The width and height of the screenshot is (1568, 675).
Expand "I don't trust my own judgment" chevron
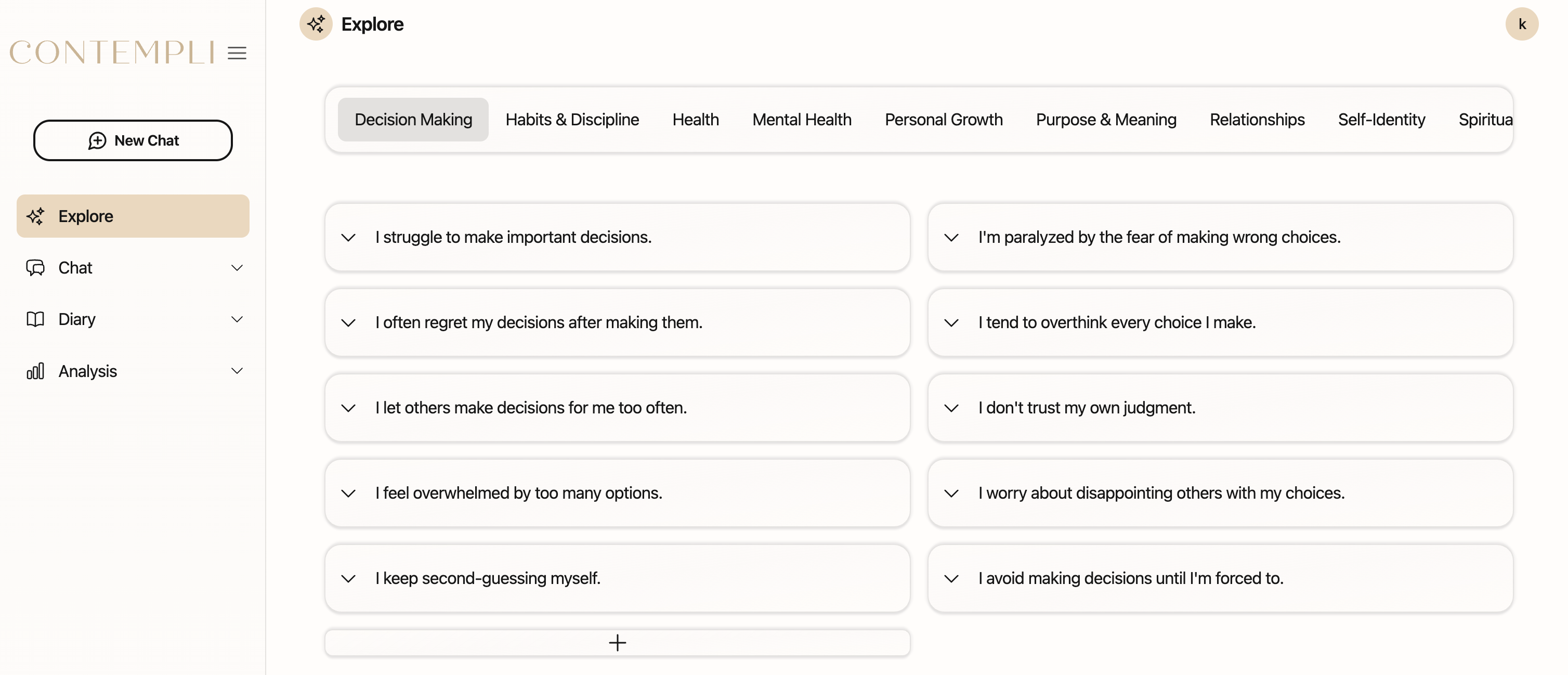click(x=951, y=408)
